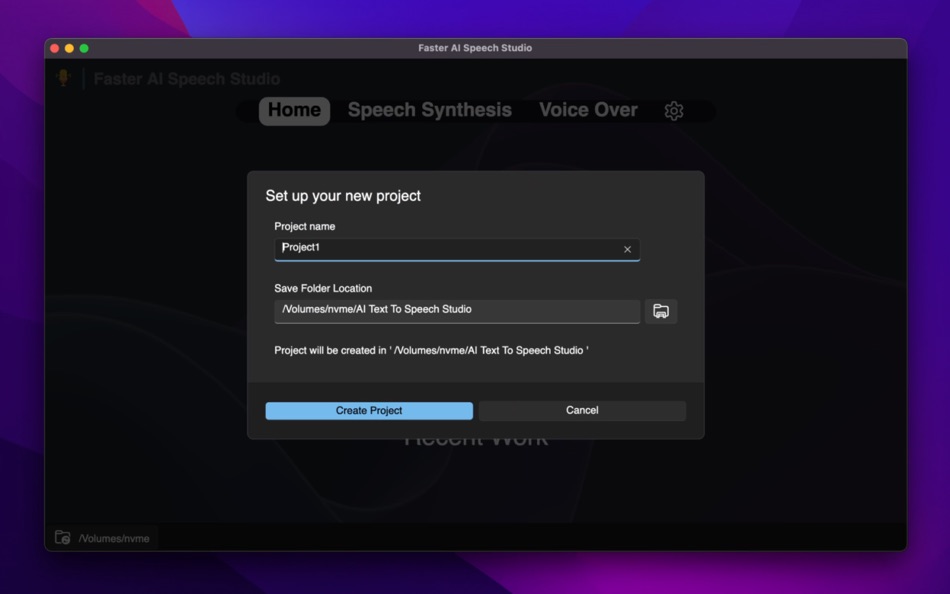950x594 pixels.
Task: Open settings via the gear icon
Action: pyautogui.click(x=674, y=111)
